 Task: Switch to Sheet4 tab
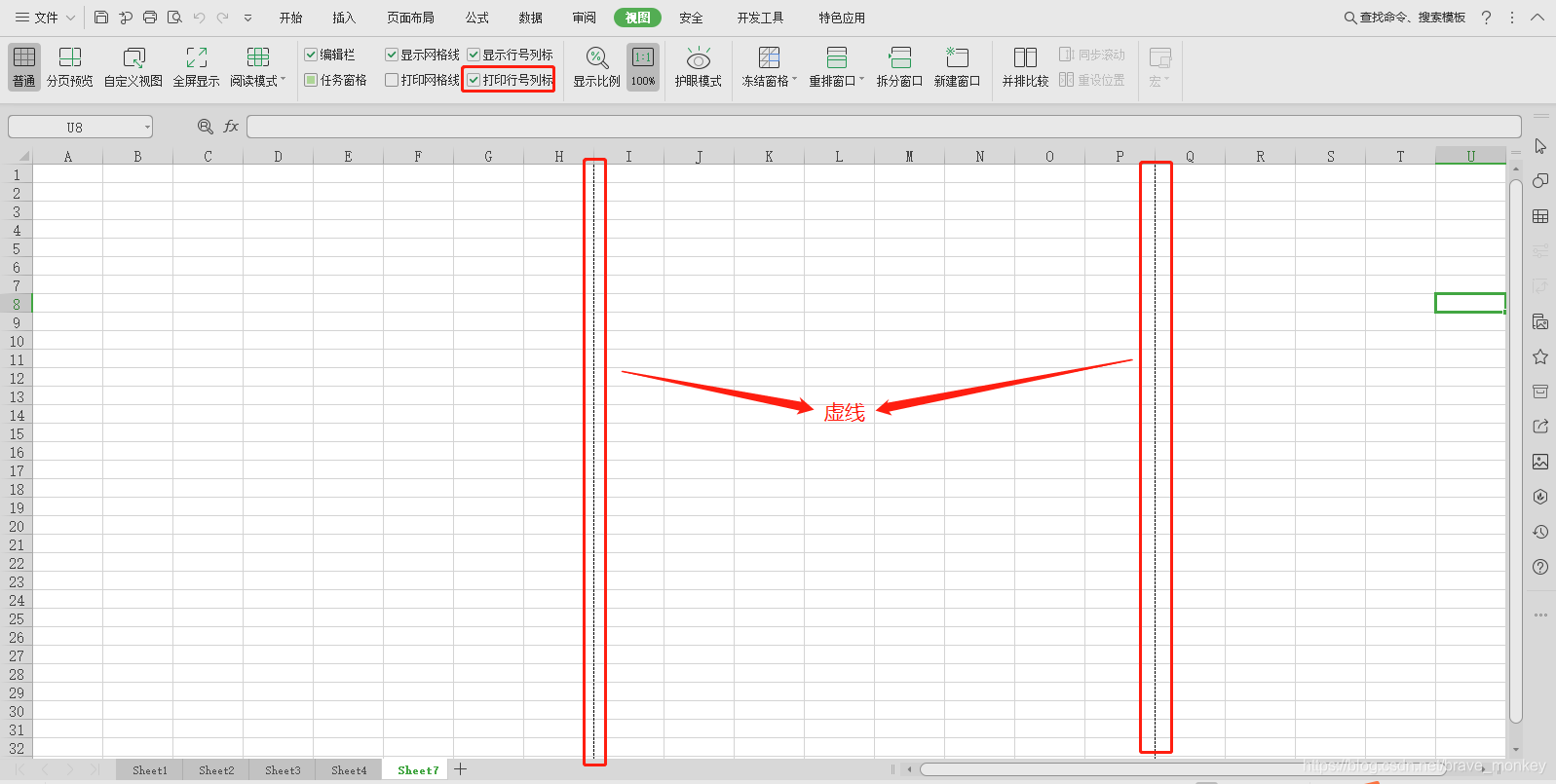coord(349,769)
